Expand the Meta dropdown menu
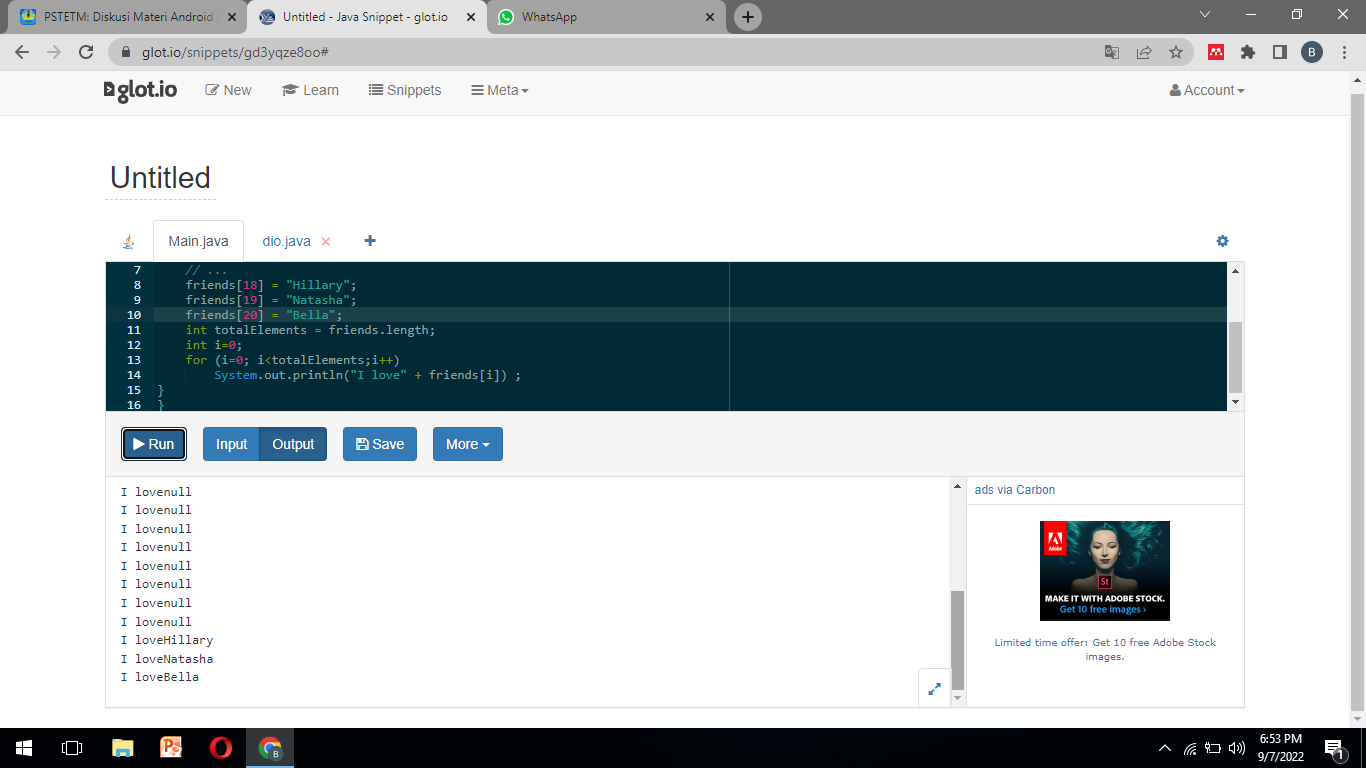 pos(499,90)
